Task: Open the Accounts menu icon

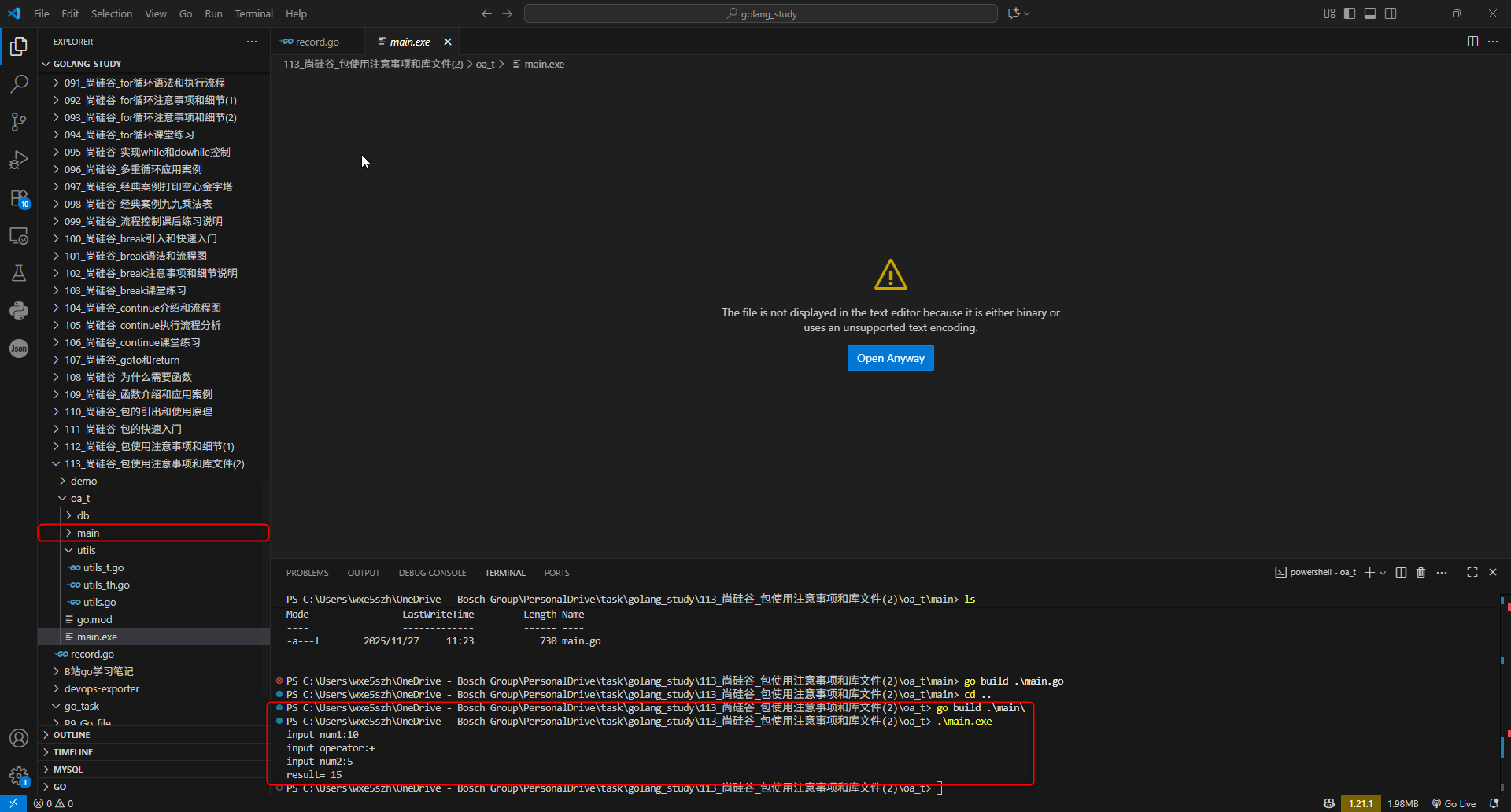Action: click(19, 738)
